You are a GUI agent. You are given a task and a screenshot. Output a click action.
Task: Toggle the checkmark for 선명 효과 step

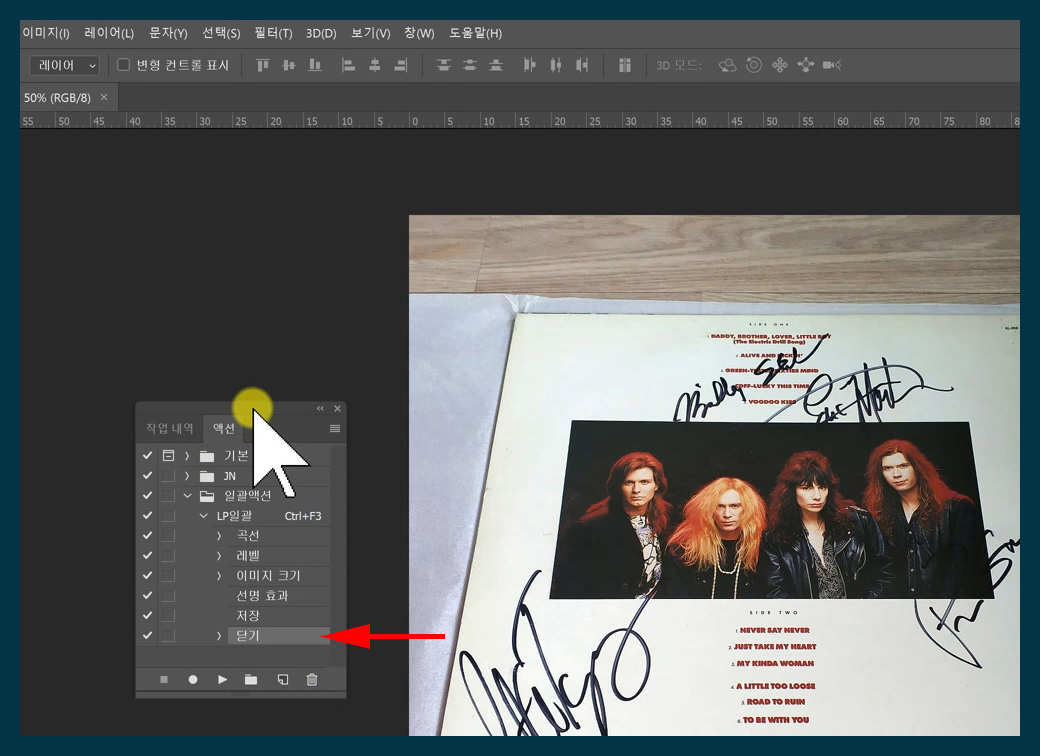pyautogui.click(x=147, y=596)
